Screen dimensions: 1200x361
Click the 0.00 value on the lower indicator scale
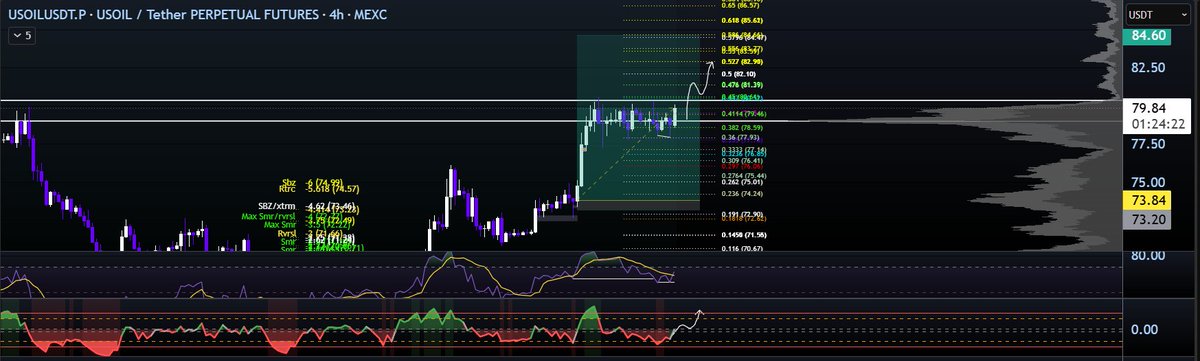(x=1144, y=329)
